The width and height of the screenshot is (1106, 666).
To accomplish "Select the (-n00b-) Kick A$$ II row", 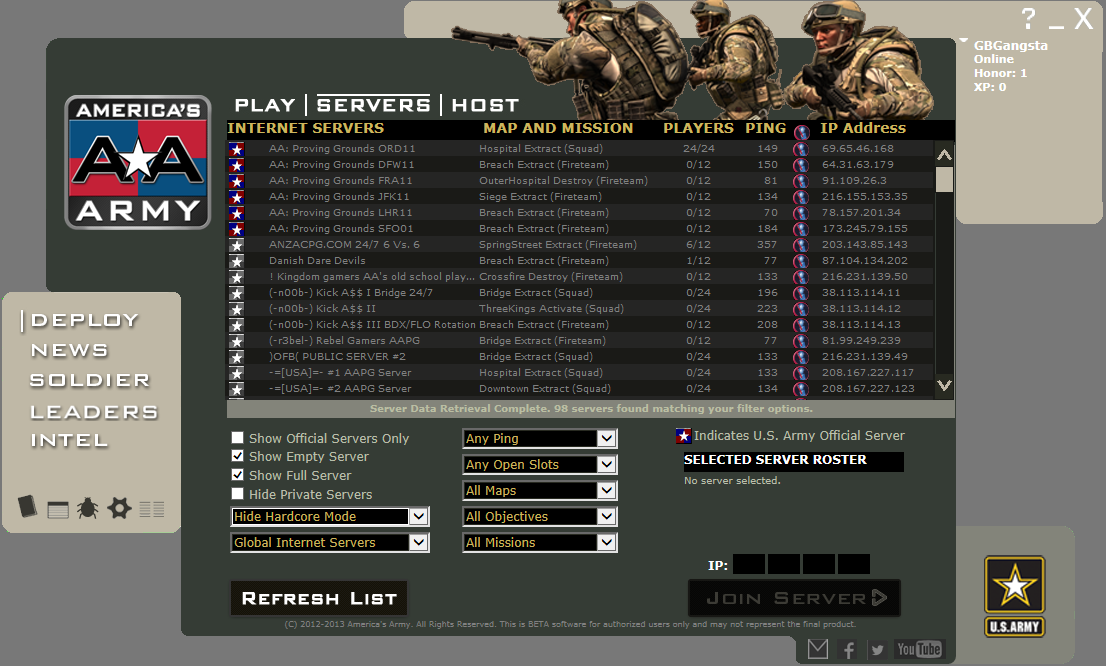I will [x=581, y=308].
